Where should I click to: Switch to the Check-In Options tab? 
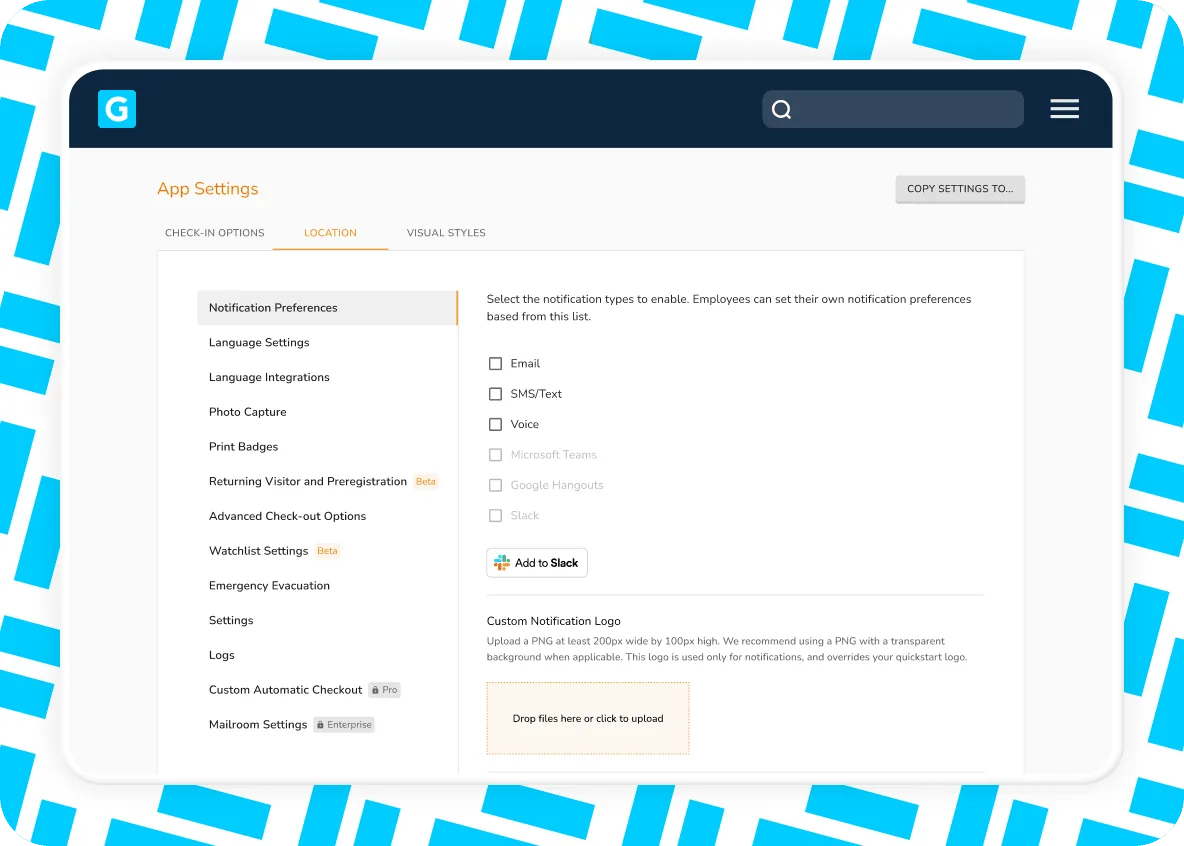[x=214, y=233]
